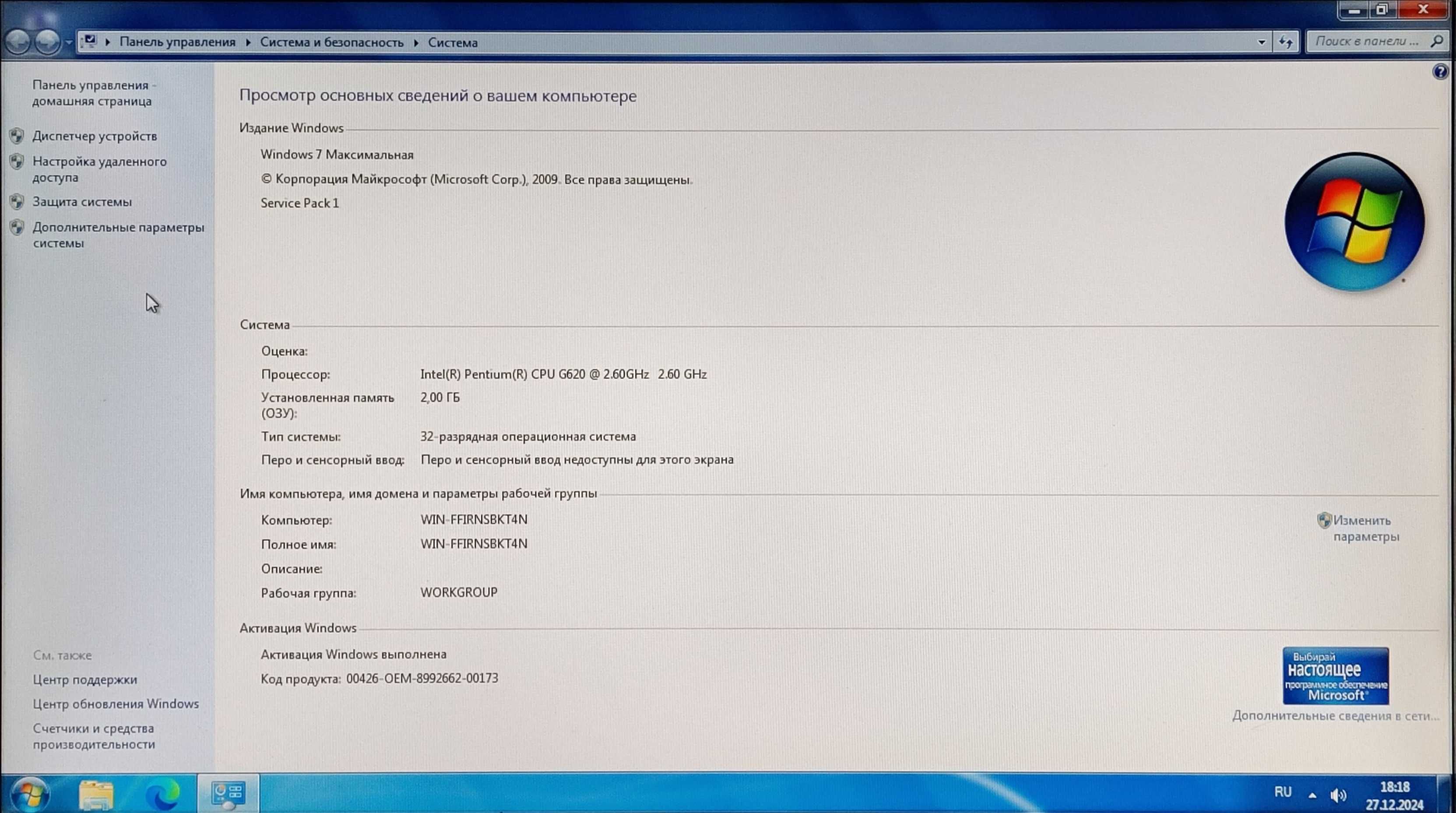1456x813 pixels.
Task: Open Windows Explorer folder taskbar icon
Action: click(96, 794)
